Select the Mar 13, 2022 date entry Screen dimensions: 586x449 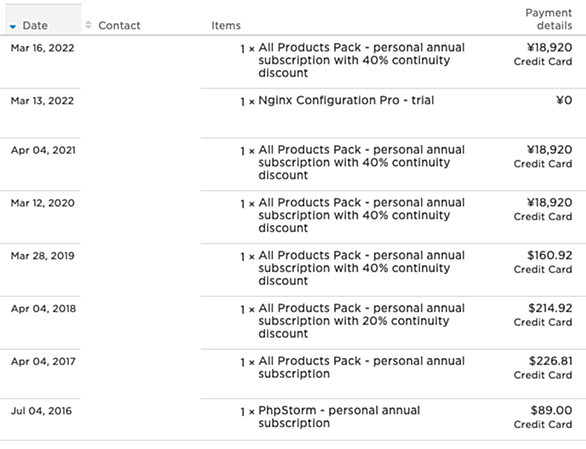point(42,101)
